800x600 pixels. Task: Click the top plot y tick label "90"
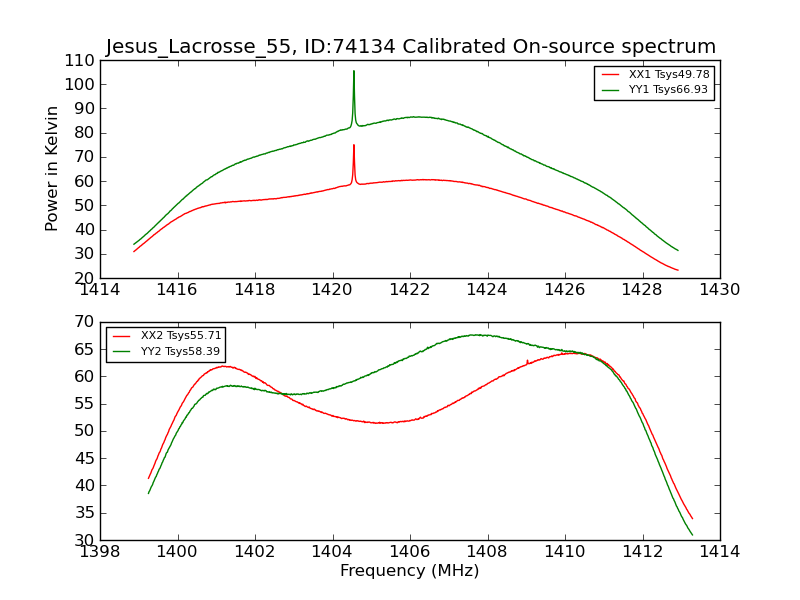pyautogui.click(x=84, y=109)
